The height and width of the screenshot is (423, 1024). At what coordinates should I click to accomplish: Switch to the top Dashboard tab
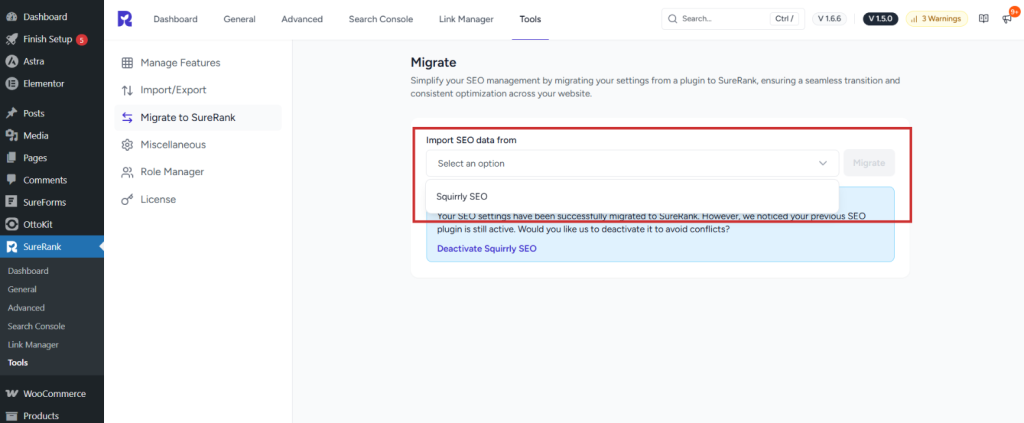coord(176,19)
